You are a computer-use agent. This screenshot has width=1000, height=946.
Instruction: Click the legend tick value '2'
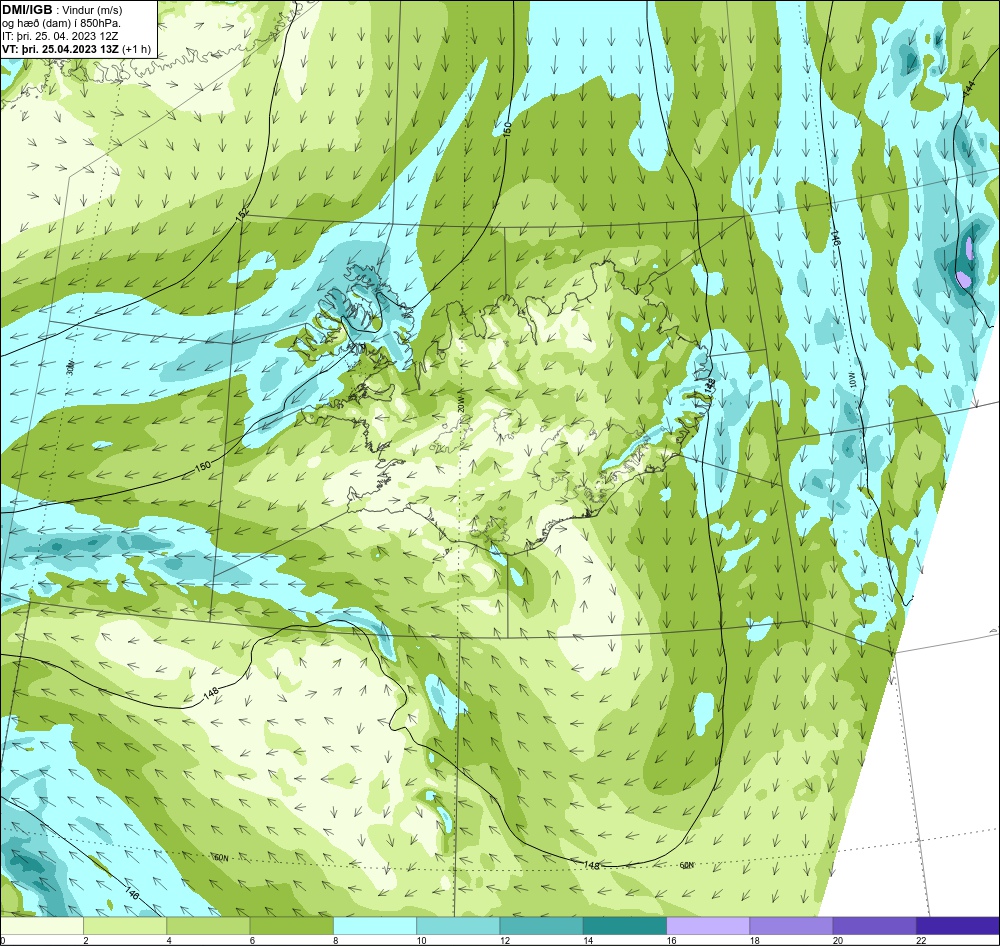point(85,940)
